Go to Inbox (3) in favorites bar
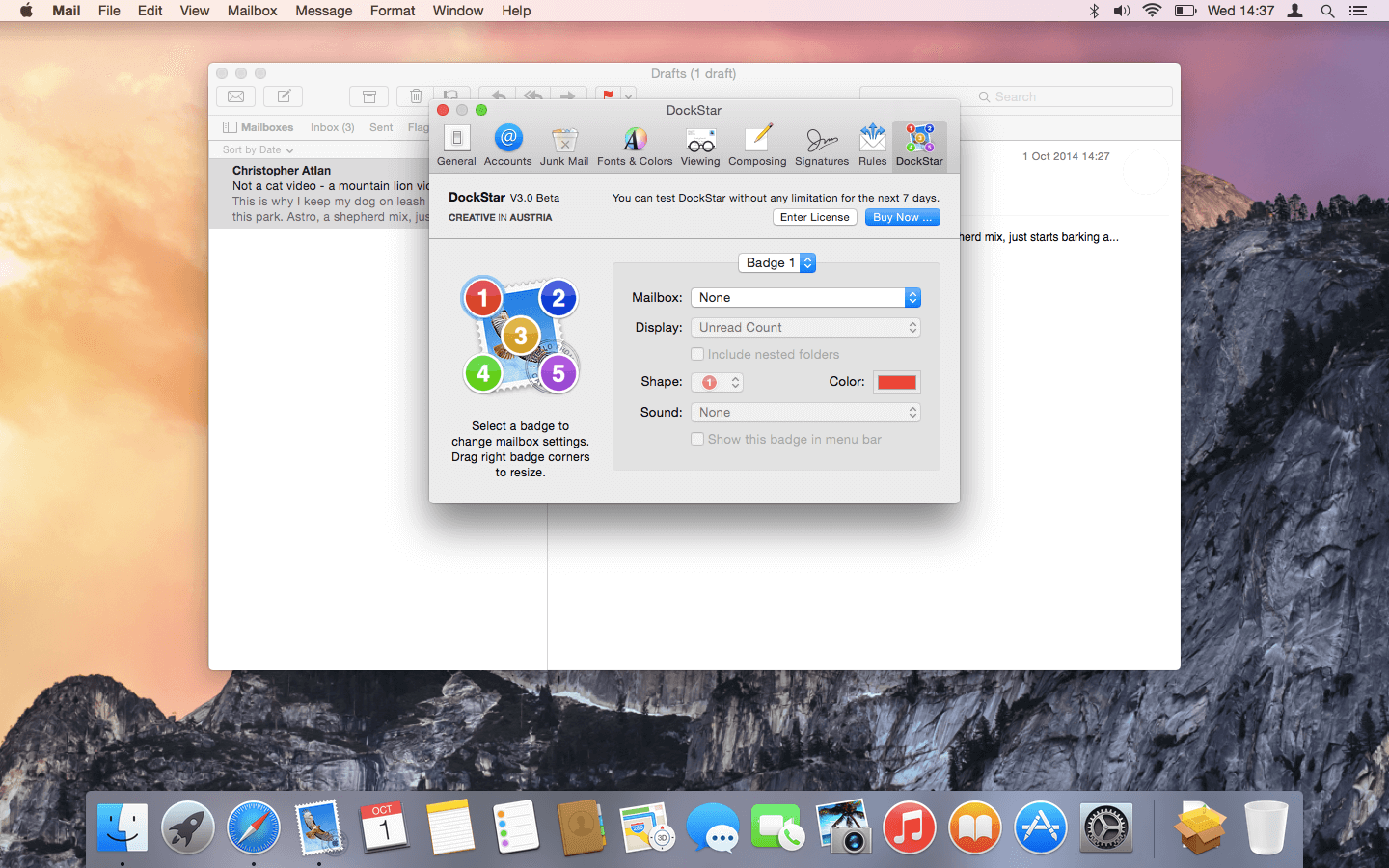Screen dimensions: 1389x868 pos(332,127)
